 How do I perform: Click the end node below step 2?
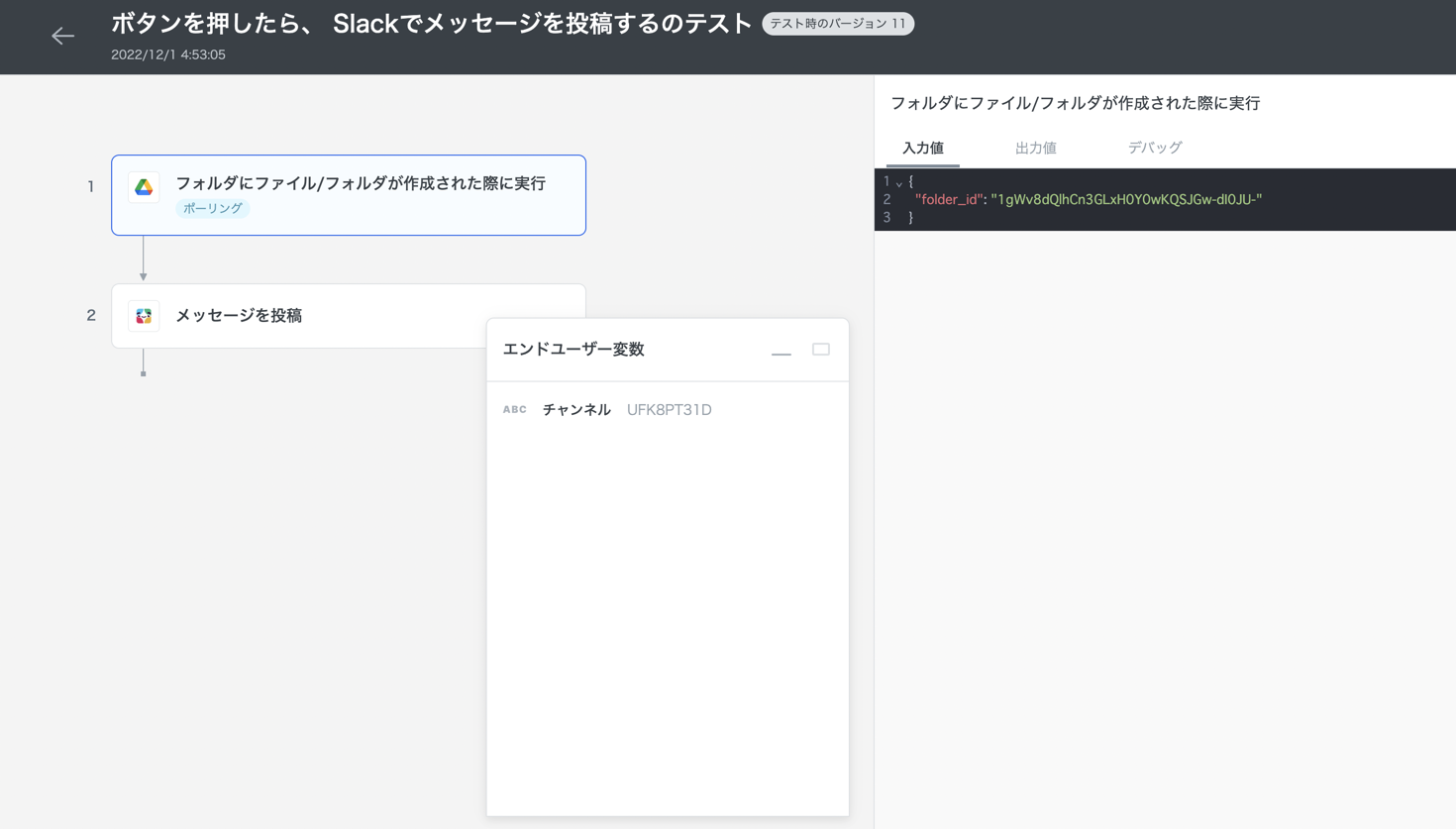144,373
